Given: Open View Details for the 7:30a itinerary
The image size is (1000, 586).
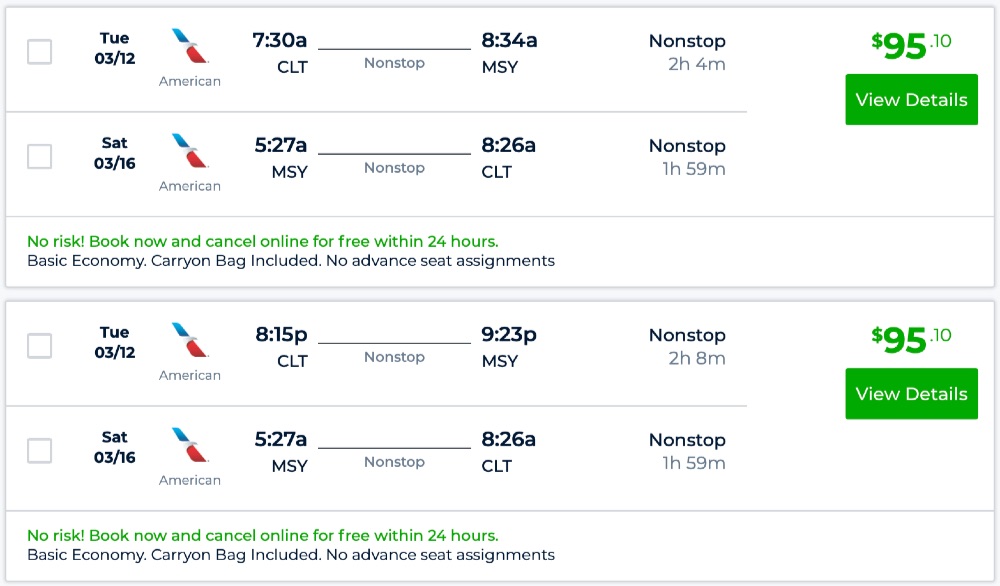Looking at the screenshot, I should pyautogui.click(x=911, y=100).
